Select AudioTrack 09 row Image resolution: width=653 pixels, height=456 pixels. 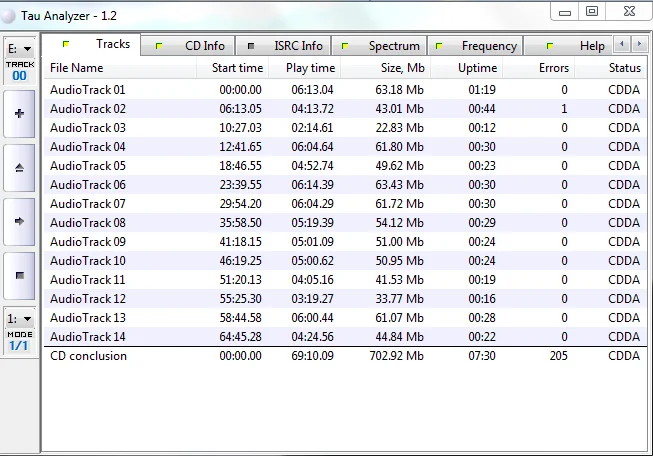pyautogui.click(x=345, y=242)
